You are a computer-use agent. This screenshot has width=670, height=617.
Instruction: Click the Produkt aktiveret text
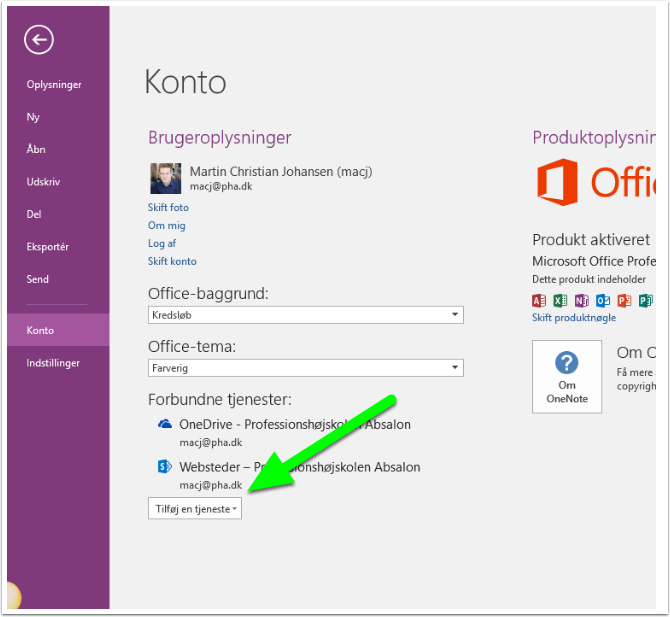click(591, 239)
